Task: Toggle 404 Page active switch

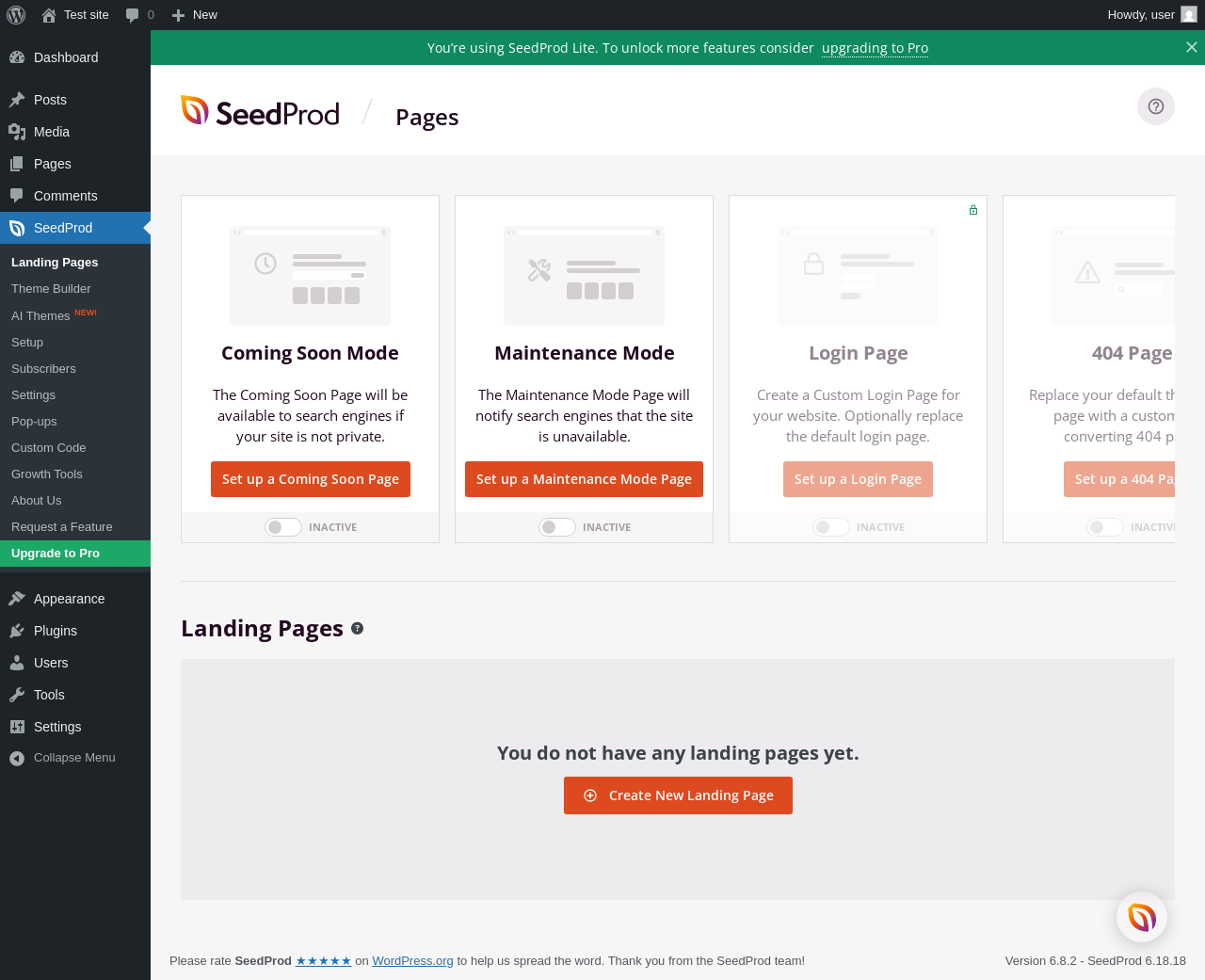Action: 1105,527
